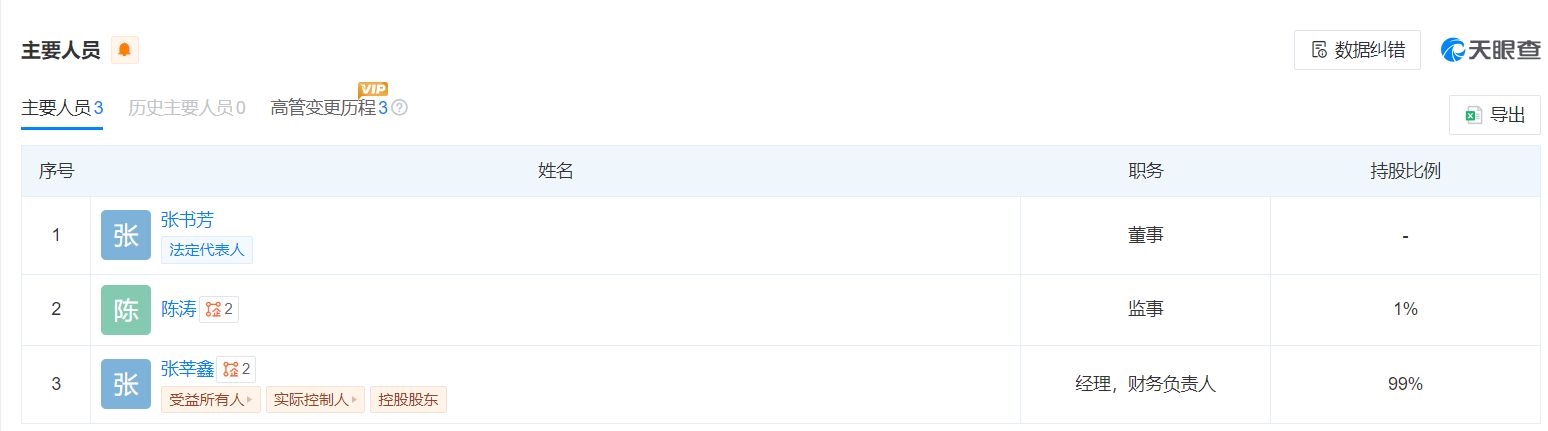Click the 数据纠错 button
This screenshot has width=1548, height=431.
(x=1357, y=50)
